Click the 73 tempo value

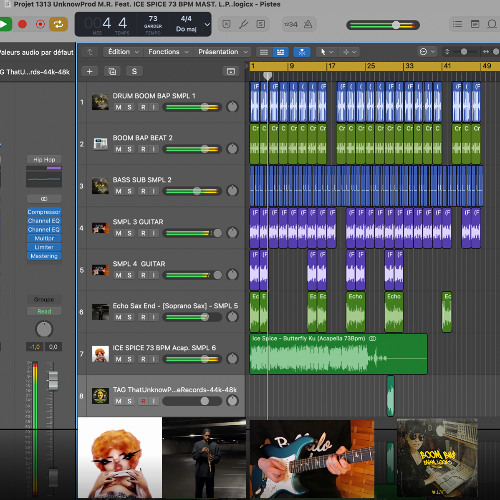pyautogui.click(x=153, y=19)
